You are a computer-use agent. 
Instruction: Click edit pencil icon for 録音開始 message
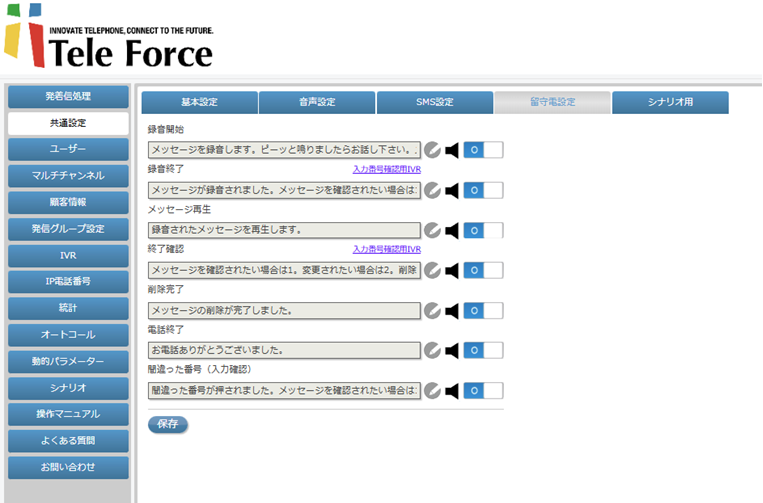point(432,150)
